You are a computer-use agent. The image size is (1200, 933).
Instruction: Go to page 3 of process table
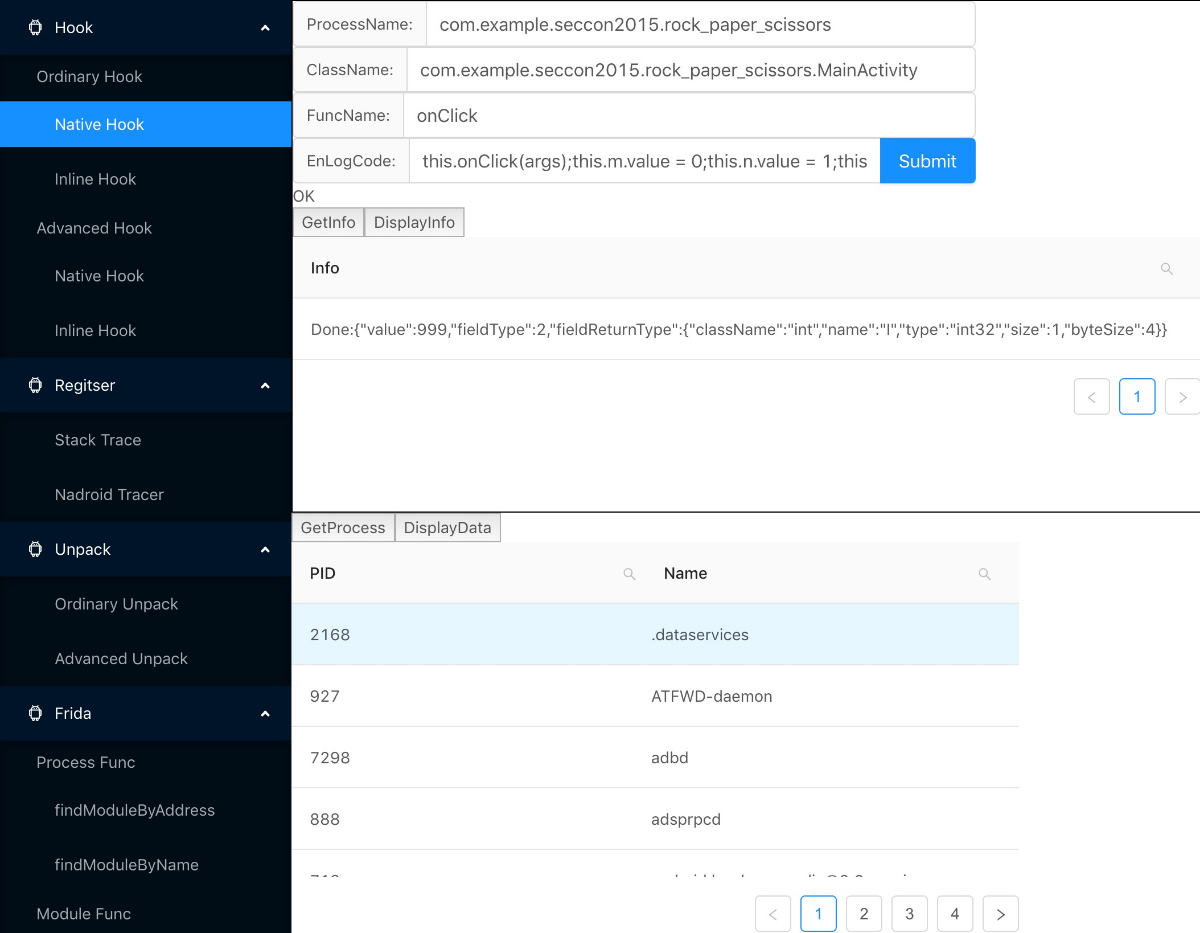[x=909, y=914]
